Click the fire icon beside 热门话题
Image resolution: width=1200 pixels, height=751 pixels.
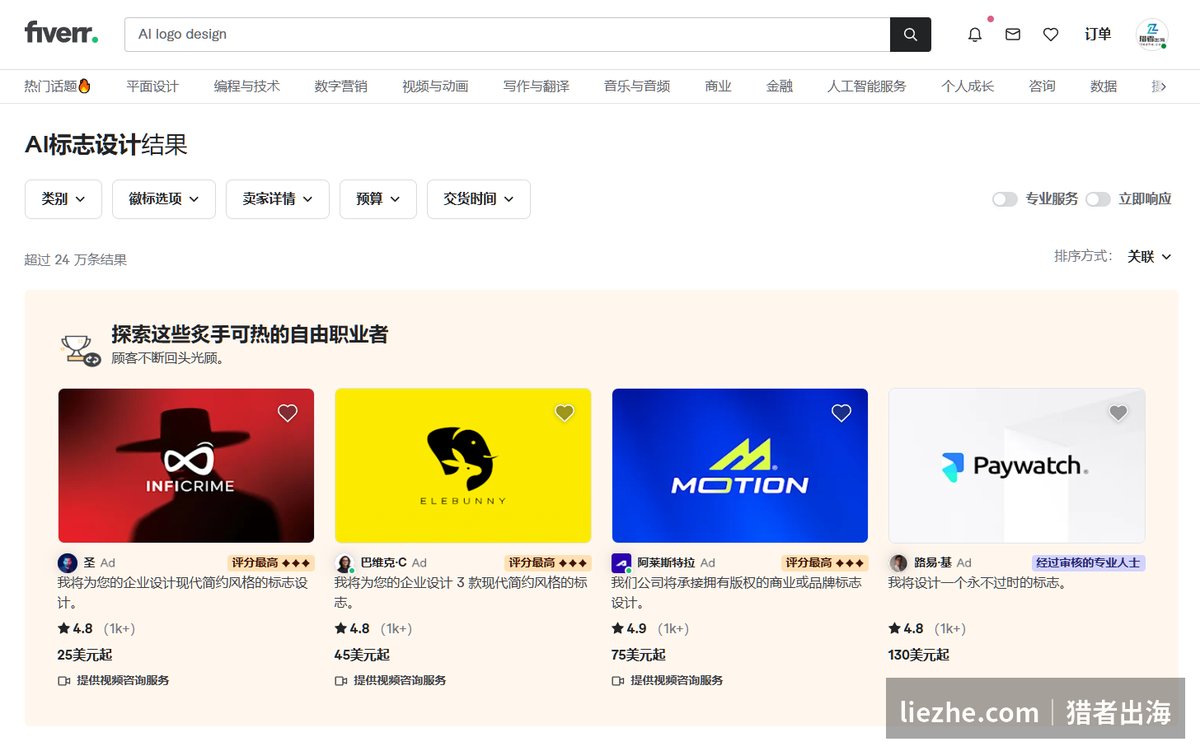click(x=85, y=86)
